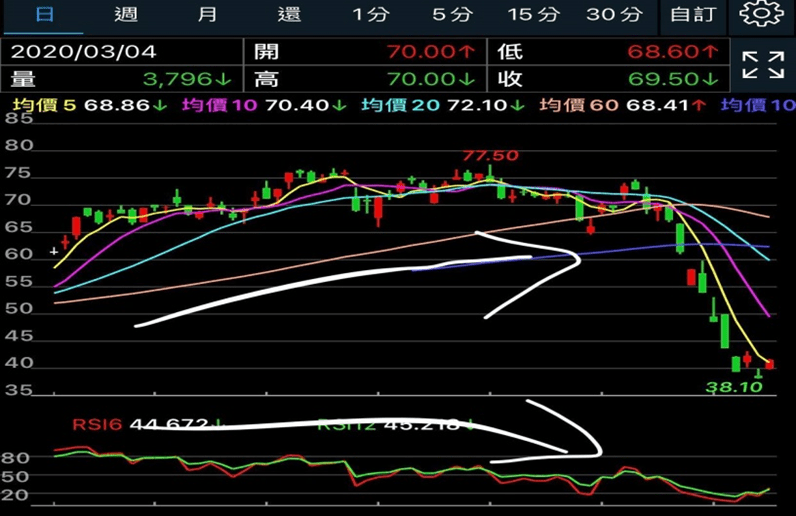This screenshot has height=516, width=796.
Task: Click the RSI6 indicator label
Action: [97, 424]
